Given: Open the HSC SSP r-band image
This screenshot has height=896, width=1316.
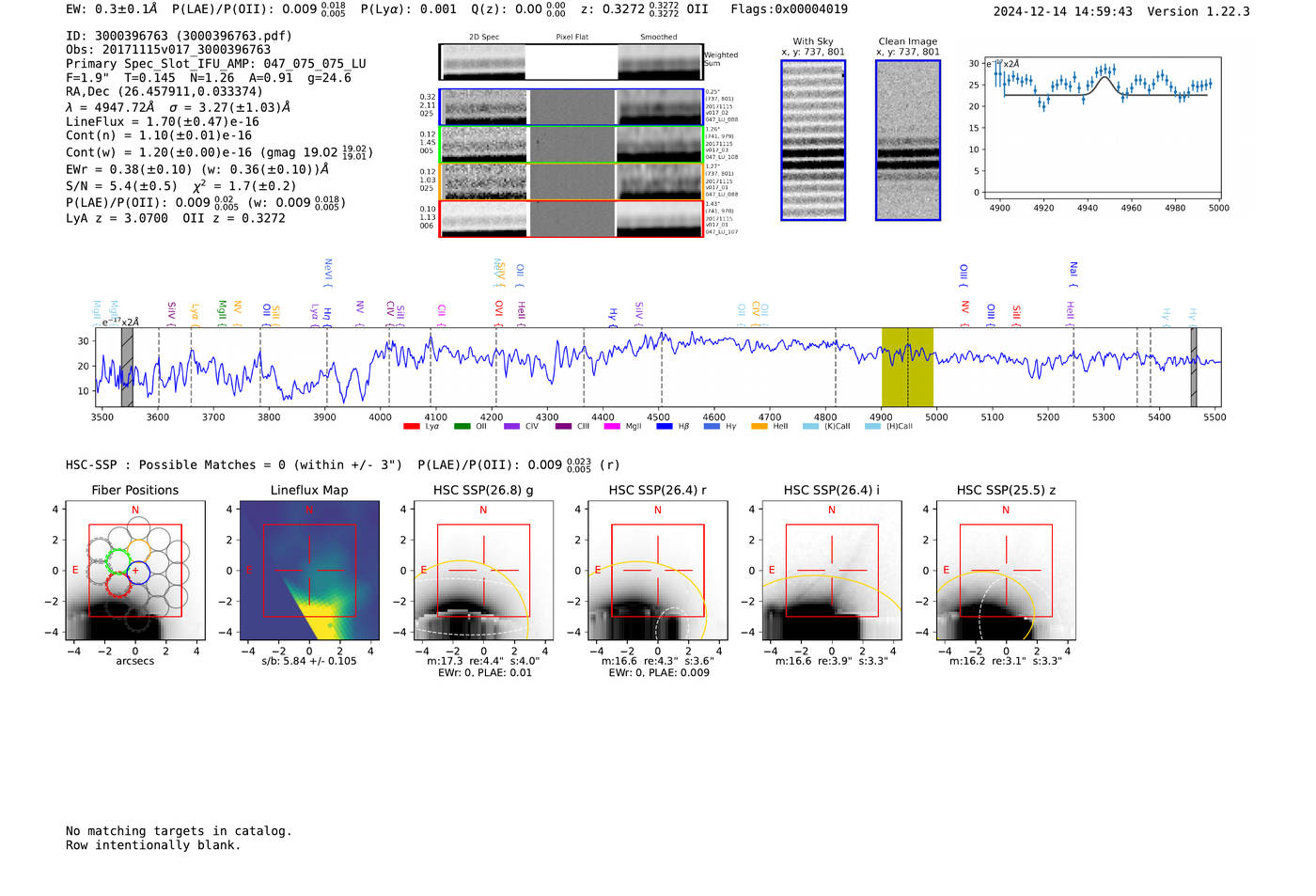Looking at the screenshot, I should [x=658, y=571].
